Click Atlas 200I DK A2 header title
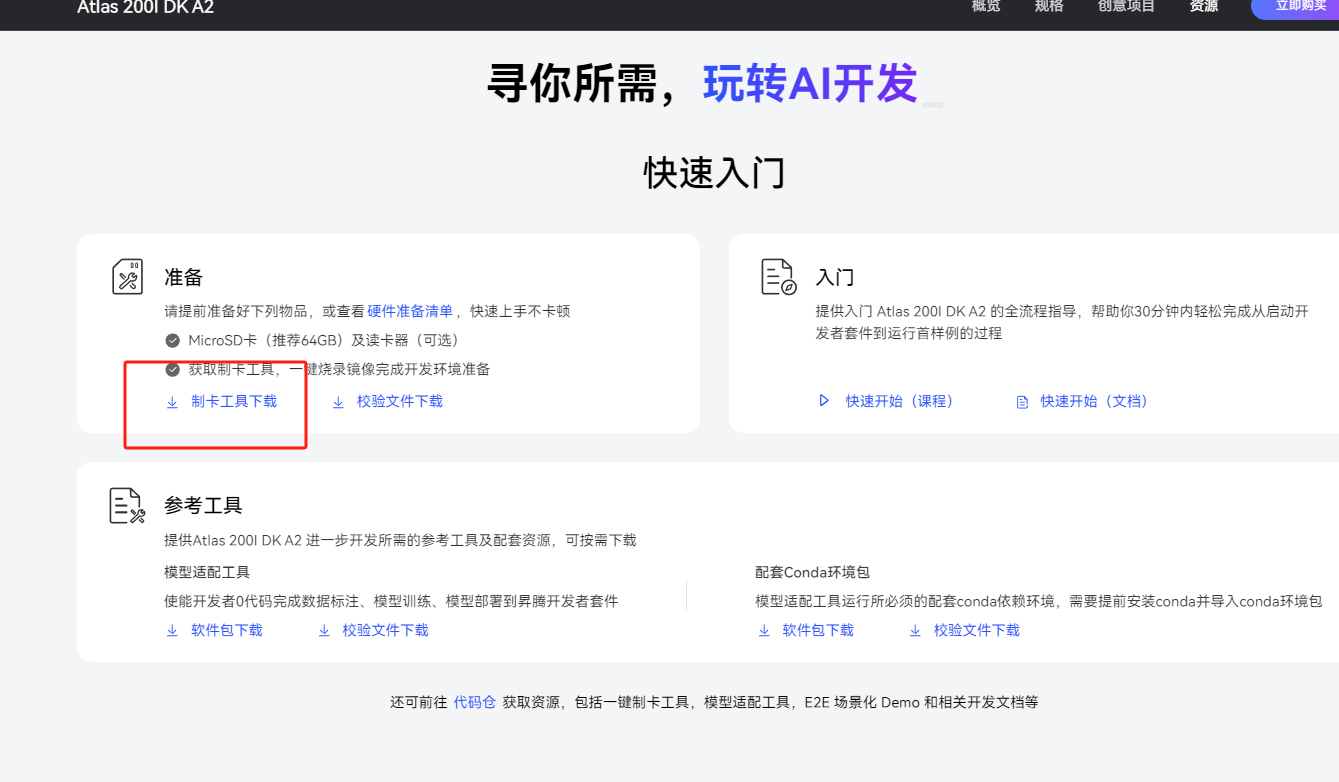The width and height of the screenshot is (1339, 782). [146, 8]
